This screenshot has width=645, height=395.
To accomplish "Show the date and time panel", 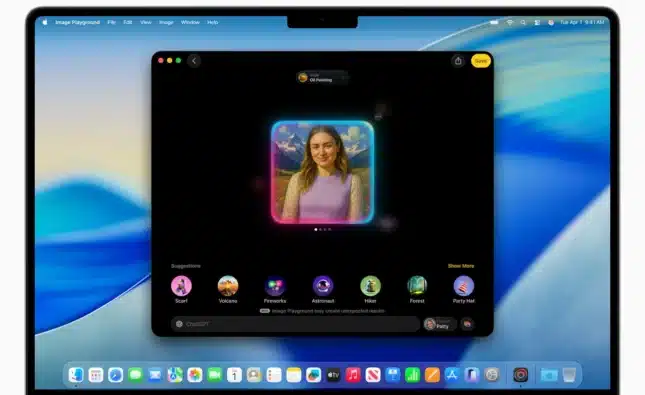I will [582, 22].
